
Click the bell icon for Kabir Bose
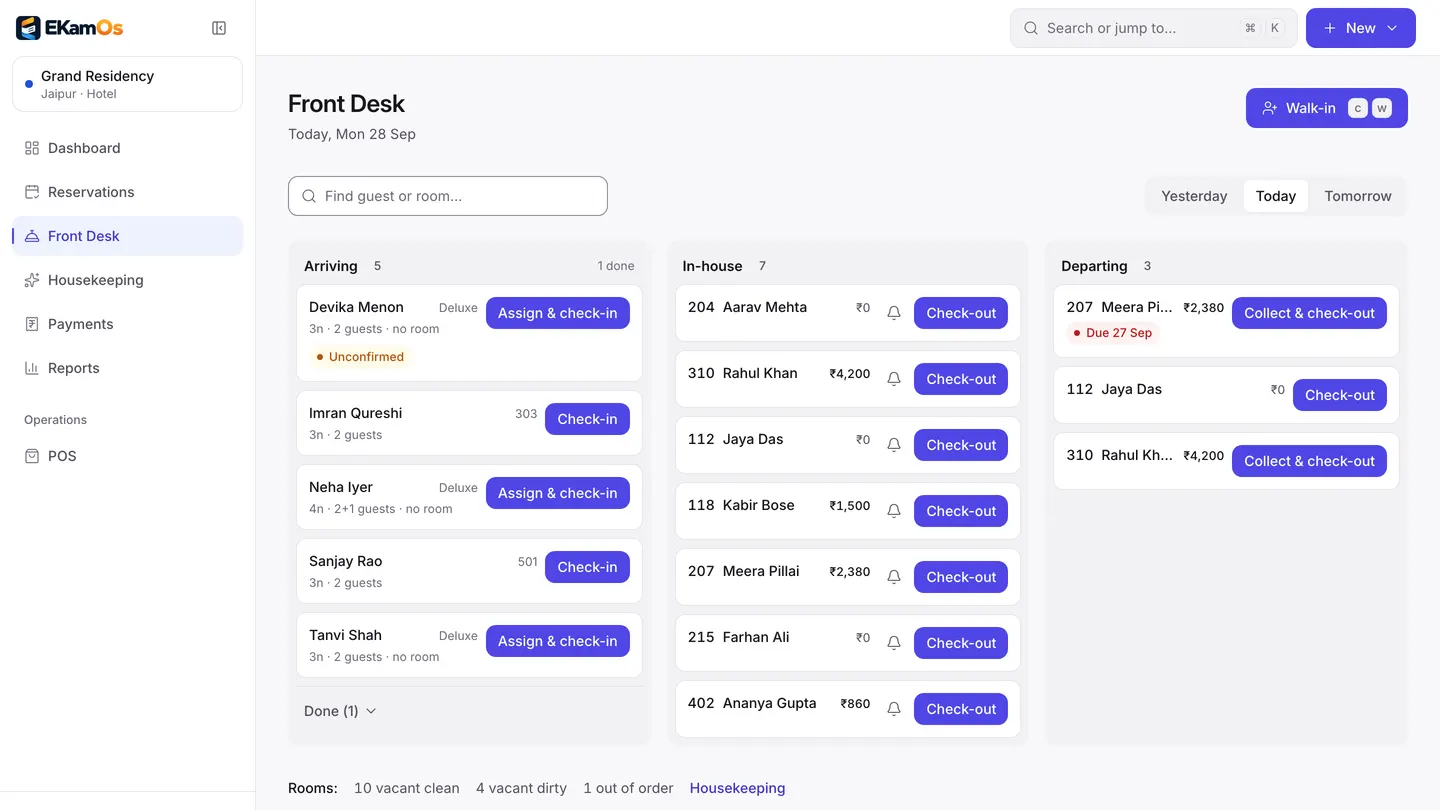[x=894, y=511]
